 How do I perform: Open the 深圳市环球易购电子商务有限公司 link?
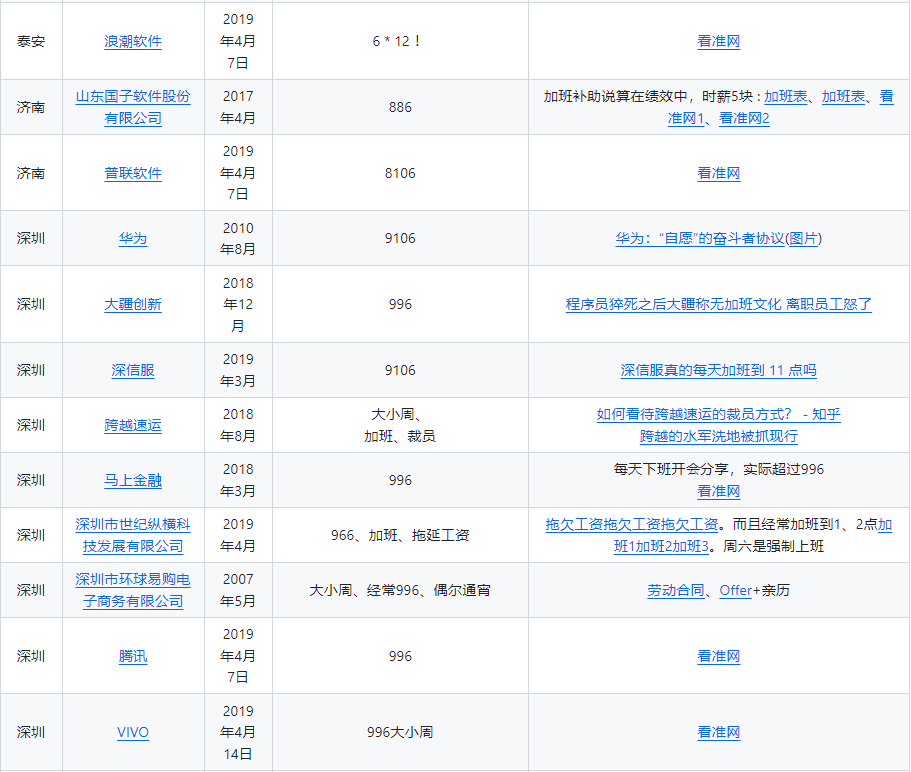(133, 590)
